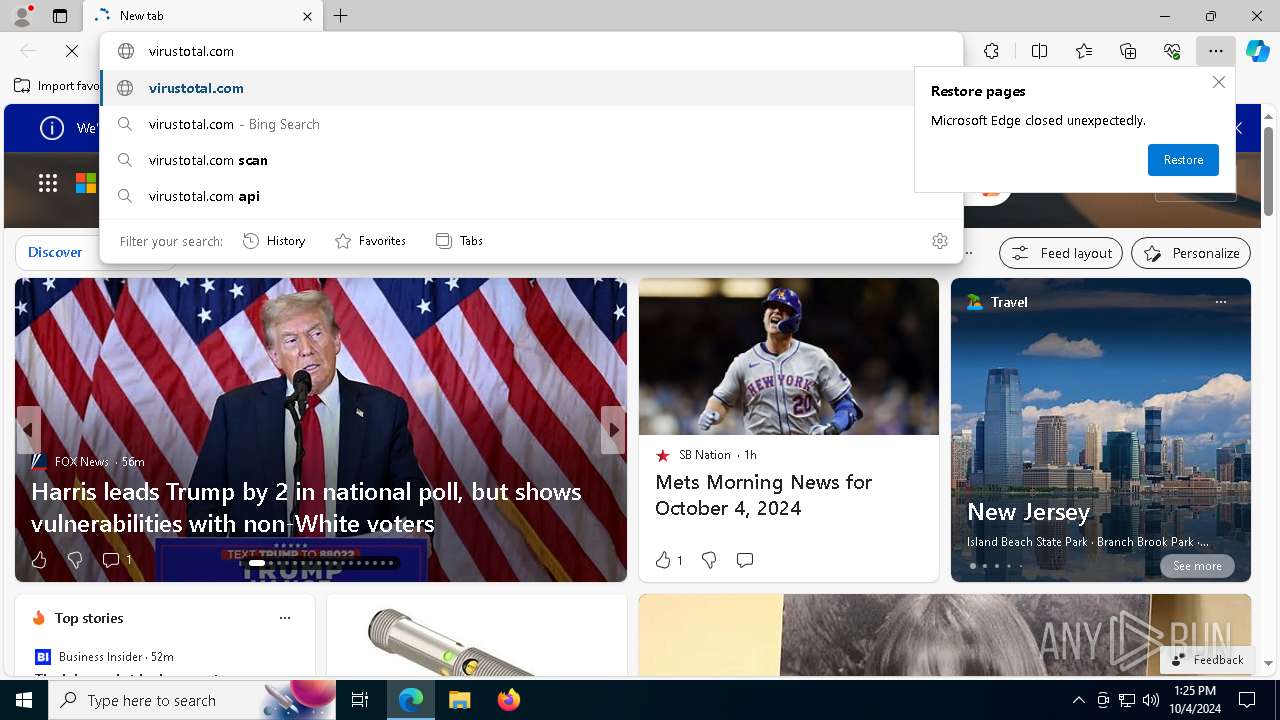Open Collections icon in toolbar
This screenshot has width=1280, height=720.
(x=1128, y=51)
